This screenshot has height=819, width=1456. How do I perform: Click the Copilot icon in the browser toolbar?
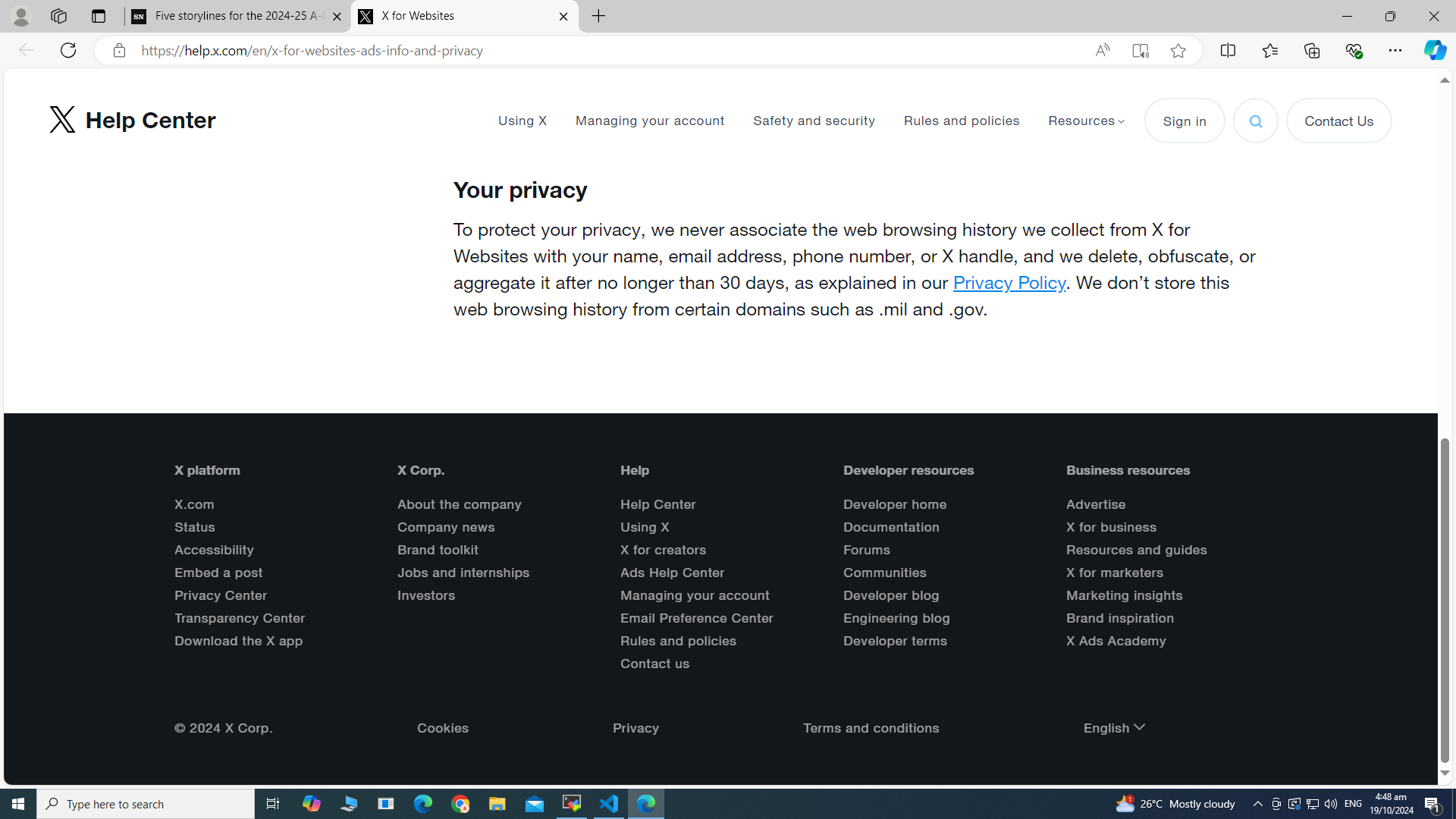point(1435,50)
